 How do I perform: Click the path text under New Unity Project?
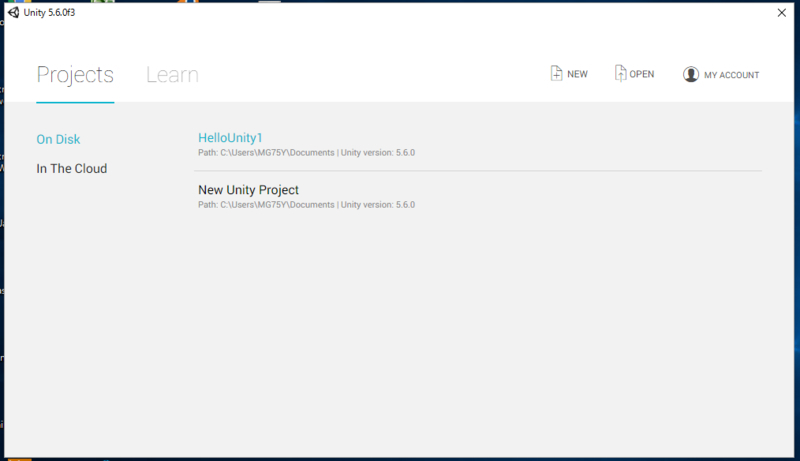[307, 204]
